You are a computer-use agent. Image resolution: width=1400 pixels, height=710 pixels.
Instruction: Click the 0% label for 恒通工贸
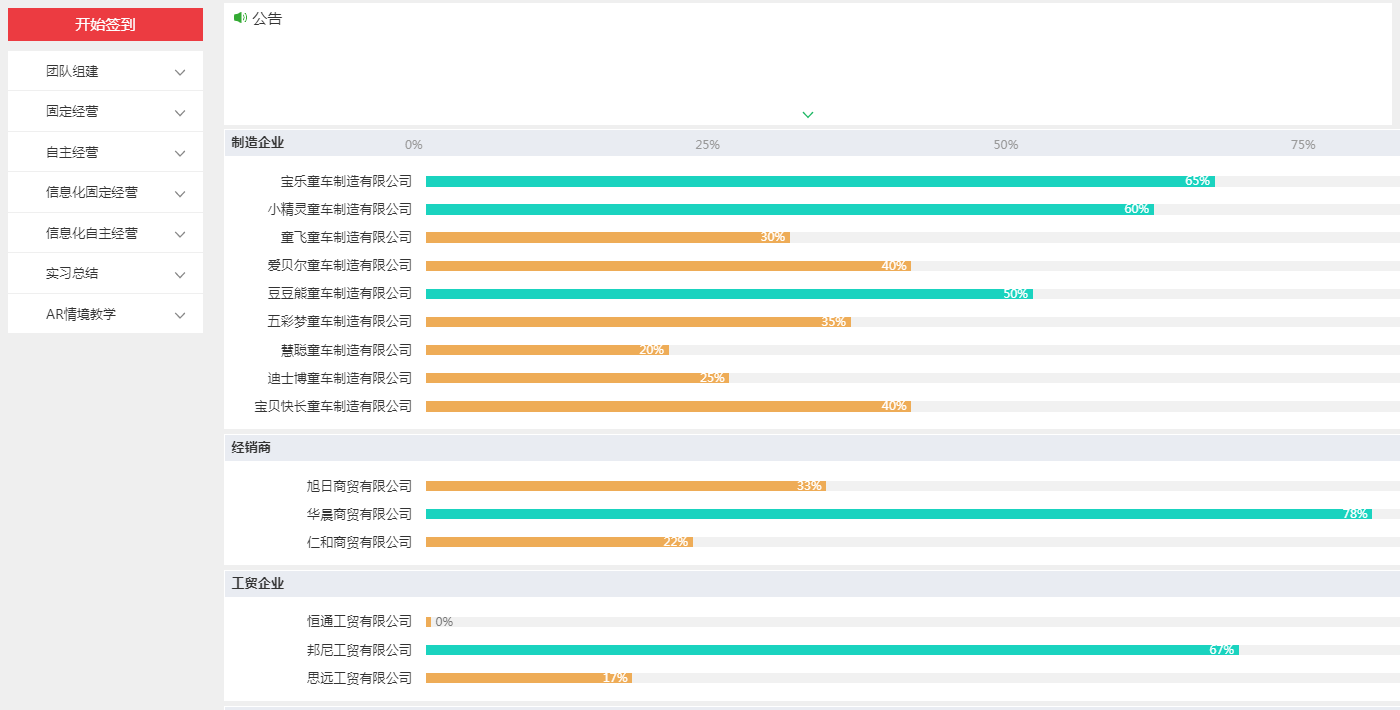tap(444, 622)
